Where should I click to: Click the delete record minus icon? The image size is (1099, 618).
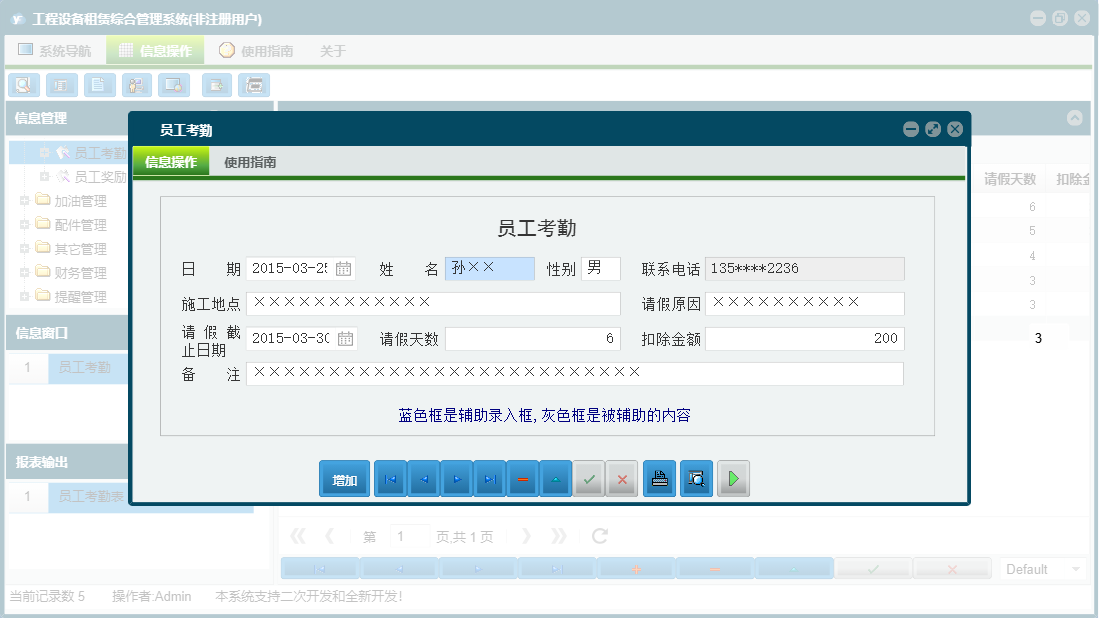[x=522, y=478]
